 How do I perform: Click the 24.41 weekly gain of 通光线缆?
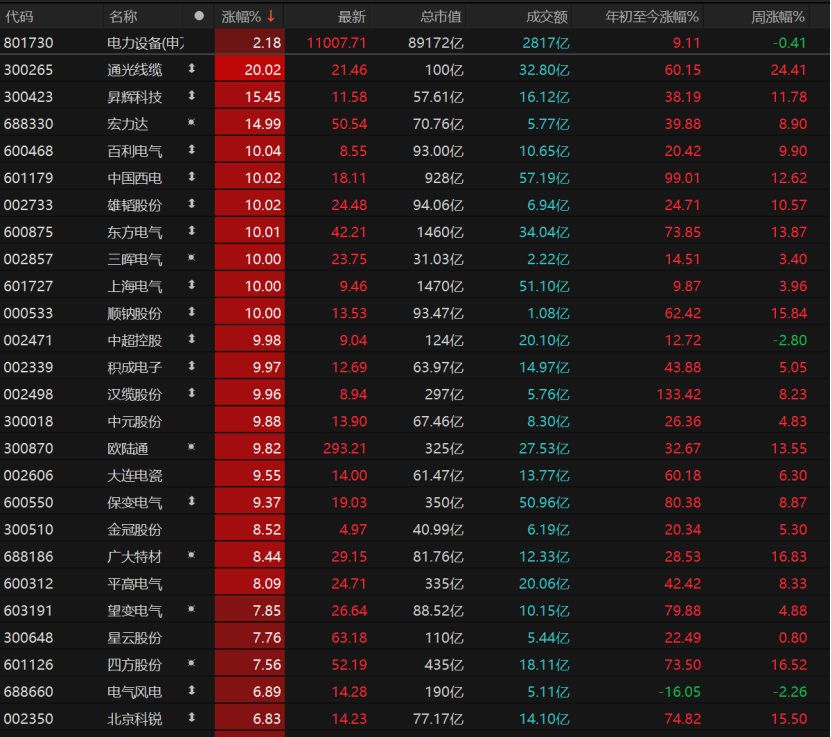(789, 70)
